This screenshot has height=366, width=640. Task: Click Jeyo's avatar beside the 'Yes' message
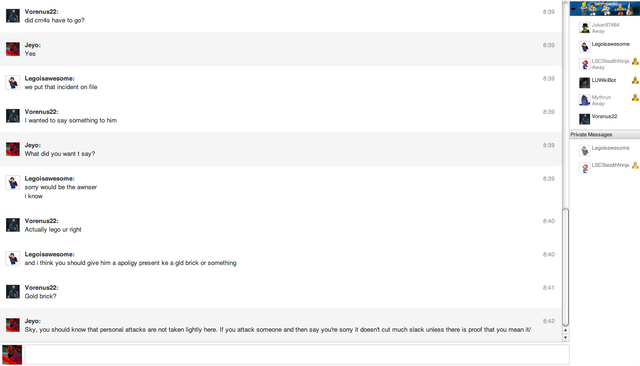pos(13,49)
